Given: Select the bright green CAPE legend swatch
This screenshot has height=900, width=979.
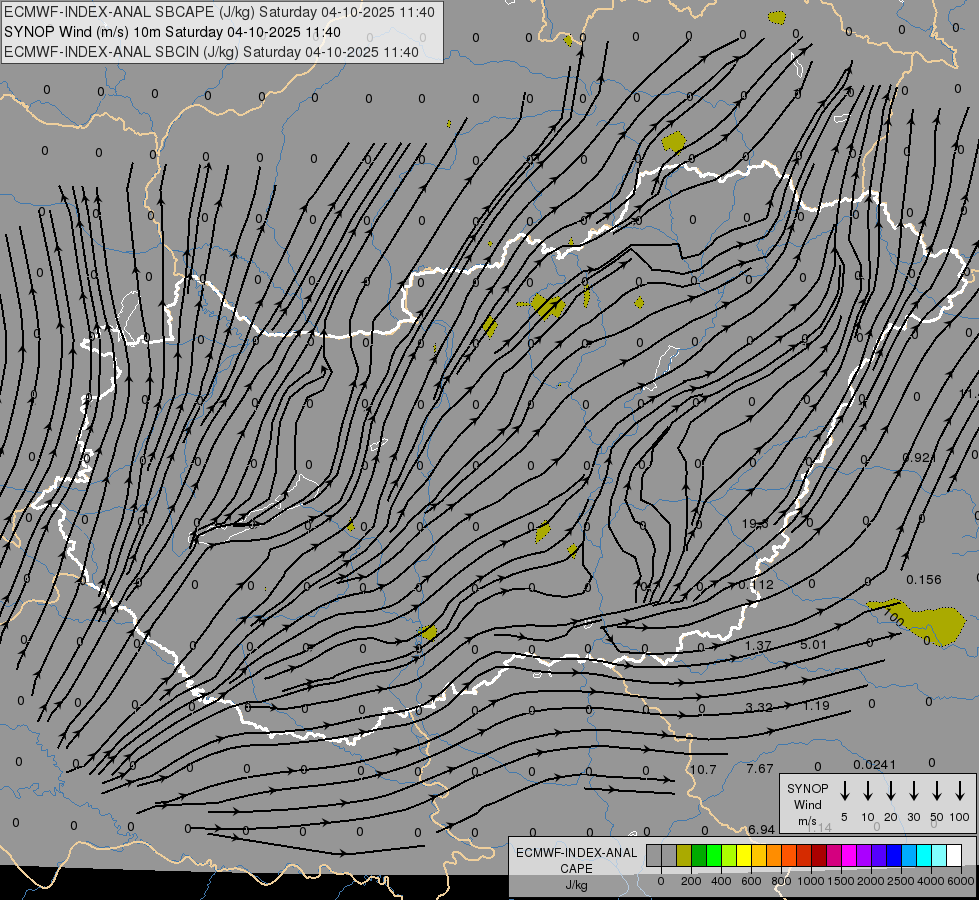Looking at the screenshot, I should click(714, 855).
